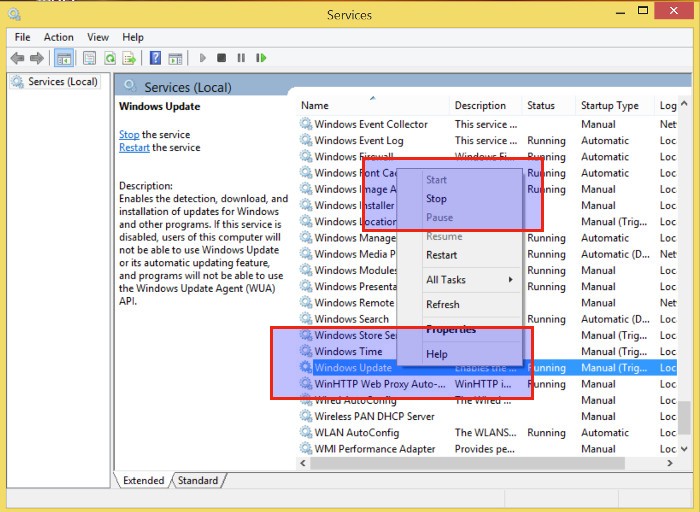This screenshot has width=700, height=512.
Task: Click the Properties toolbar icon
Action: tap(90, 58)
